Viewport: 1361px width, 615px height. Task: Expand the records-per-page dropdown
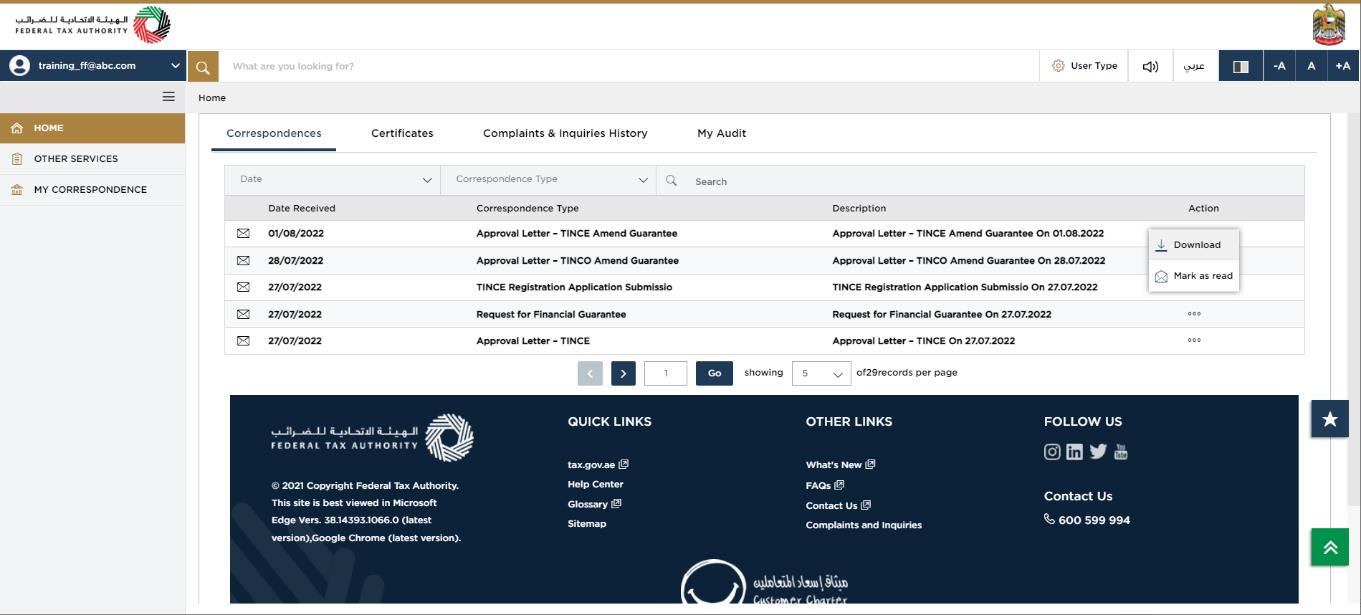821,373
